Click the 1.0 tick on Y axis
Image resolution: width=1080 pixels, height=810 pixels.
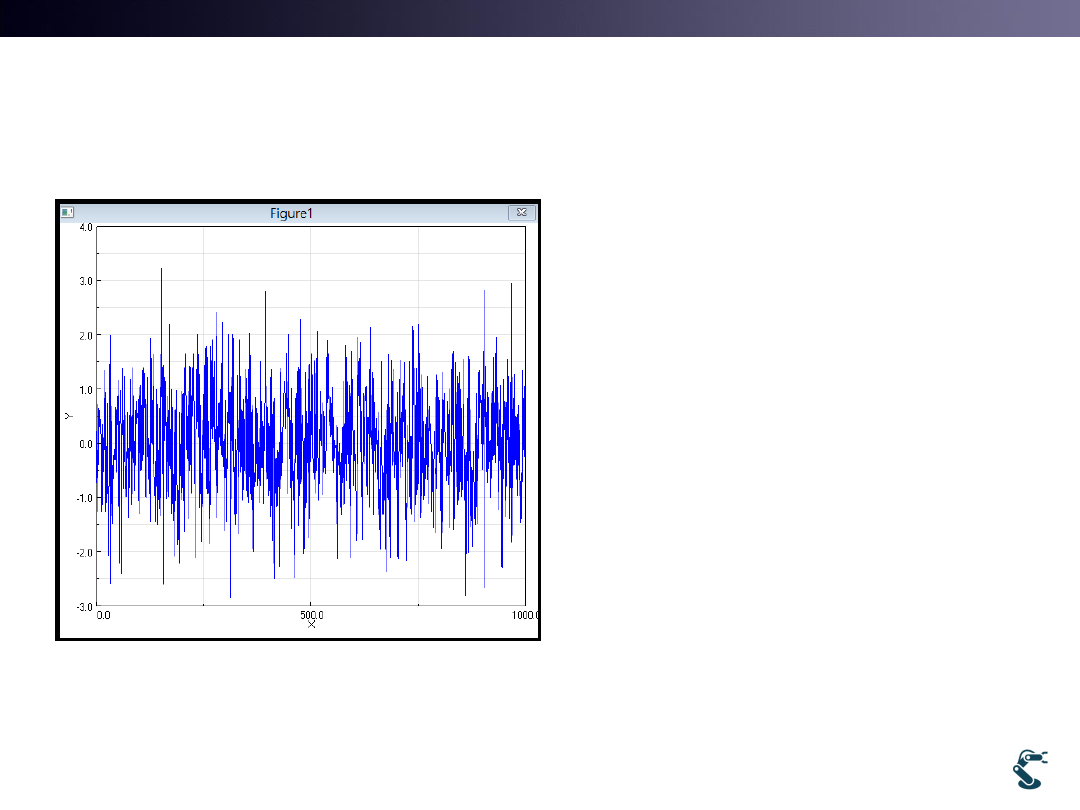pyautogui.click(x=85, y=389)
